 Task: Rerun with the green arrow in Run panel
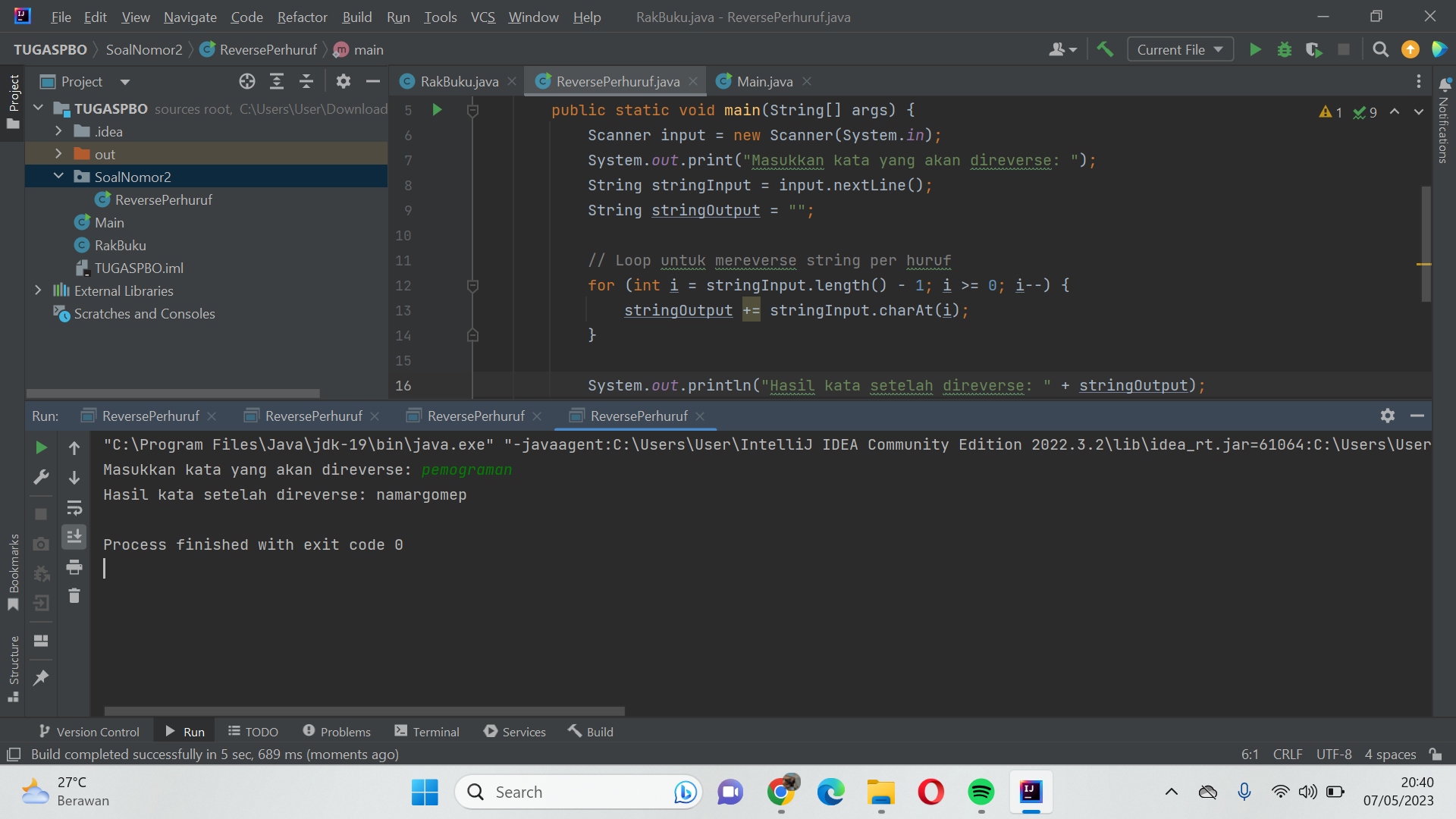[x=42, y=447]
